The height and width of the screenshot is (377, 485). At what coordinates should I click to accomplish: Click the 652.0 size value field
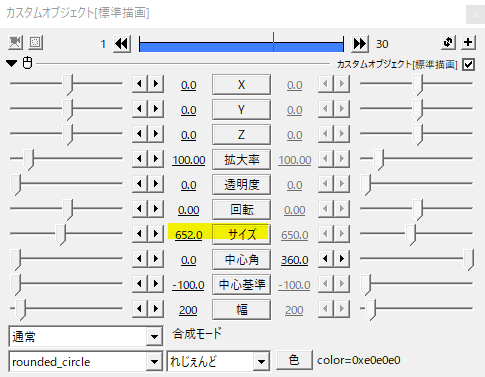tap(189, 235)
